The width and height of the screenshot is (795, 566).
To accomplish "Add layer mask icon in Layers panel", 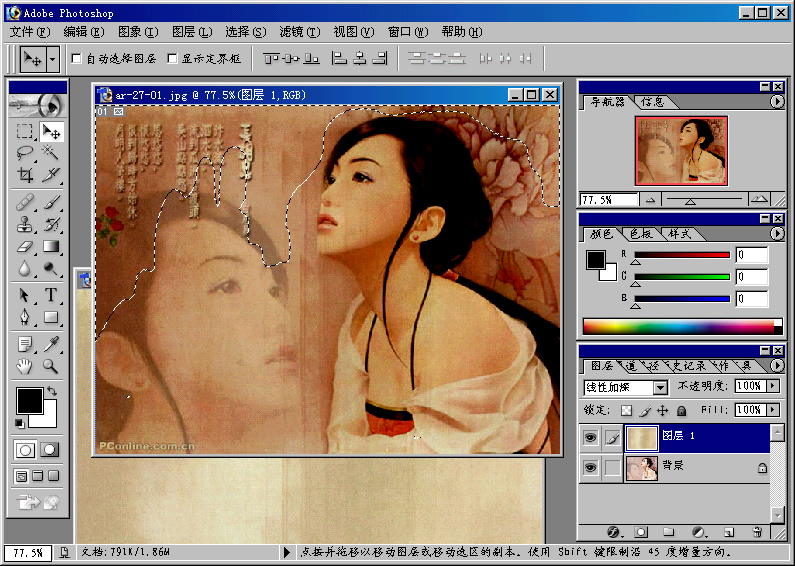I will pos(641,532).
